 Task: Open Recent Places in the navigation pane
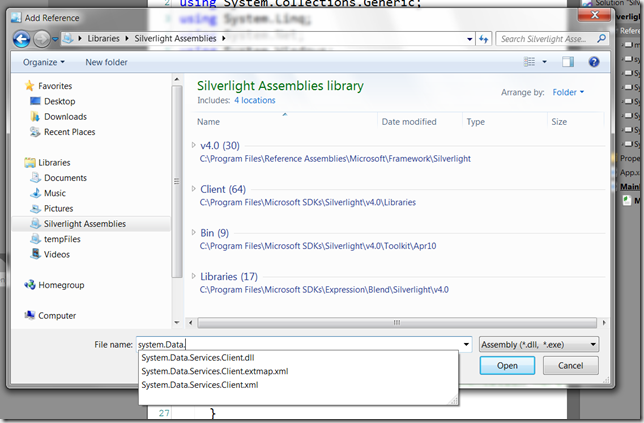click(x=69, y=132)
